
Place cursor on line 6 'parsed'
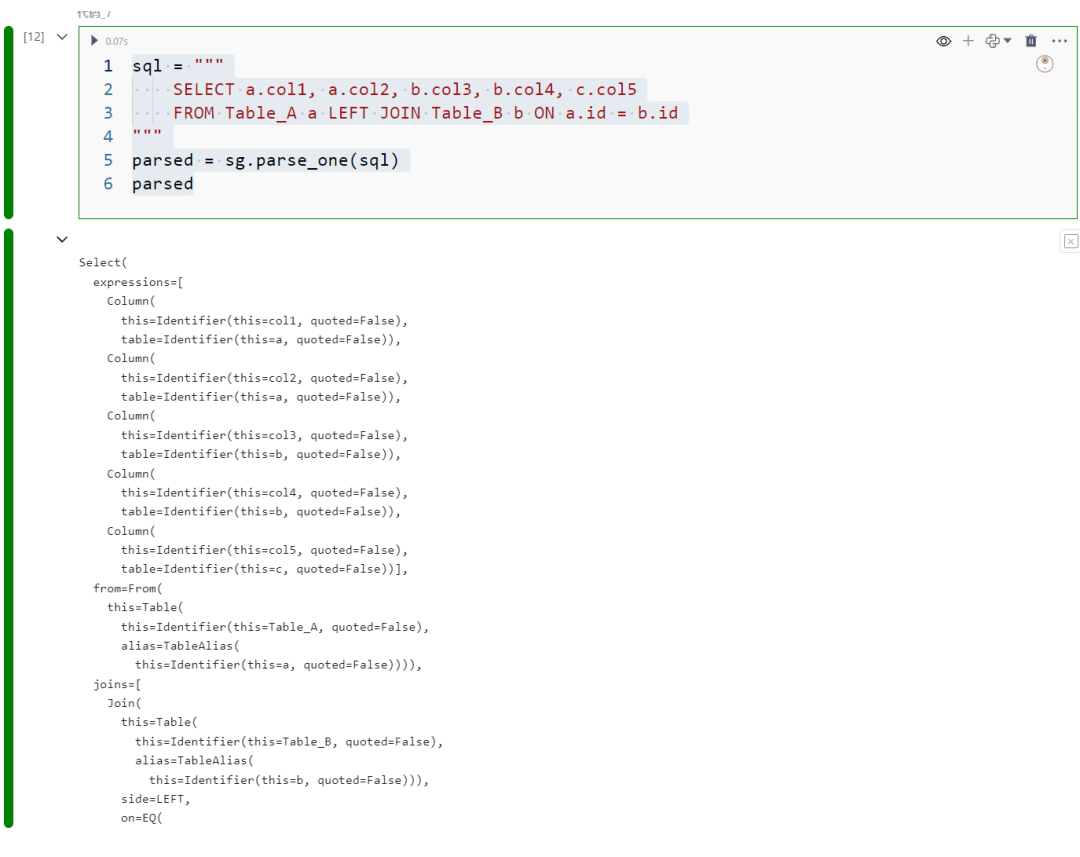[163, 184]
